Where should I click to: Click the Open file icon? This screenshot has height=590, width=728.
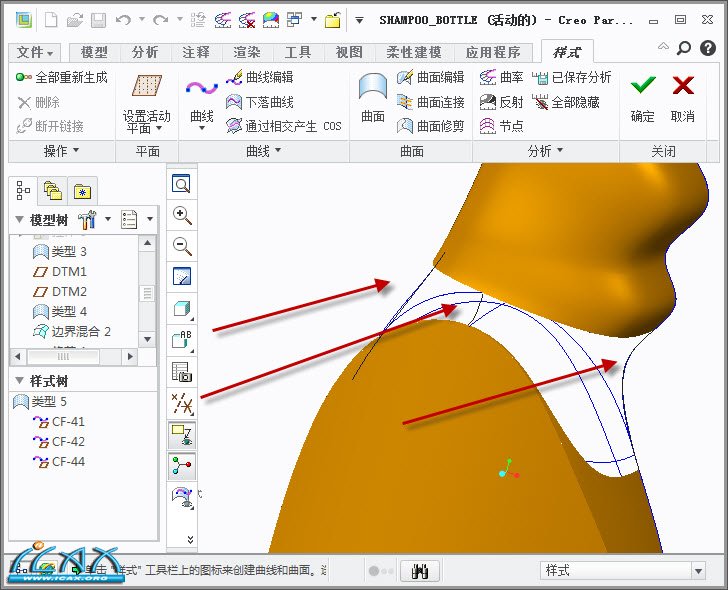(74, 20)
